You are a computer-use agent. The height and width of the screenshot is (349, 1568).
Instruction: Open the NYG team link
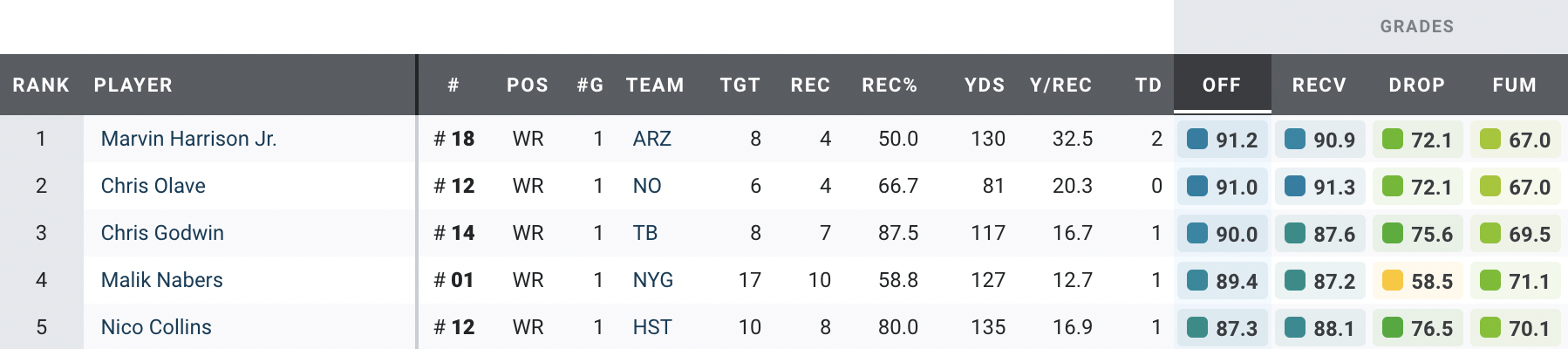(x=652, y=280)
